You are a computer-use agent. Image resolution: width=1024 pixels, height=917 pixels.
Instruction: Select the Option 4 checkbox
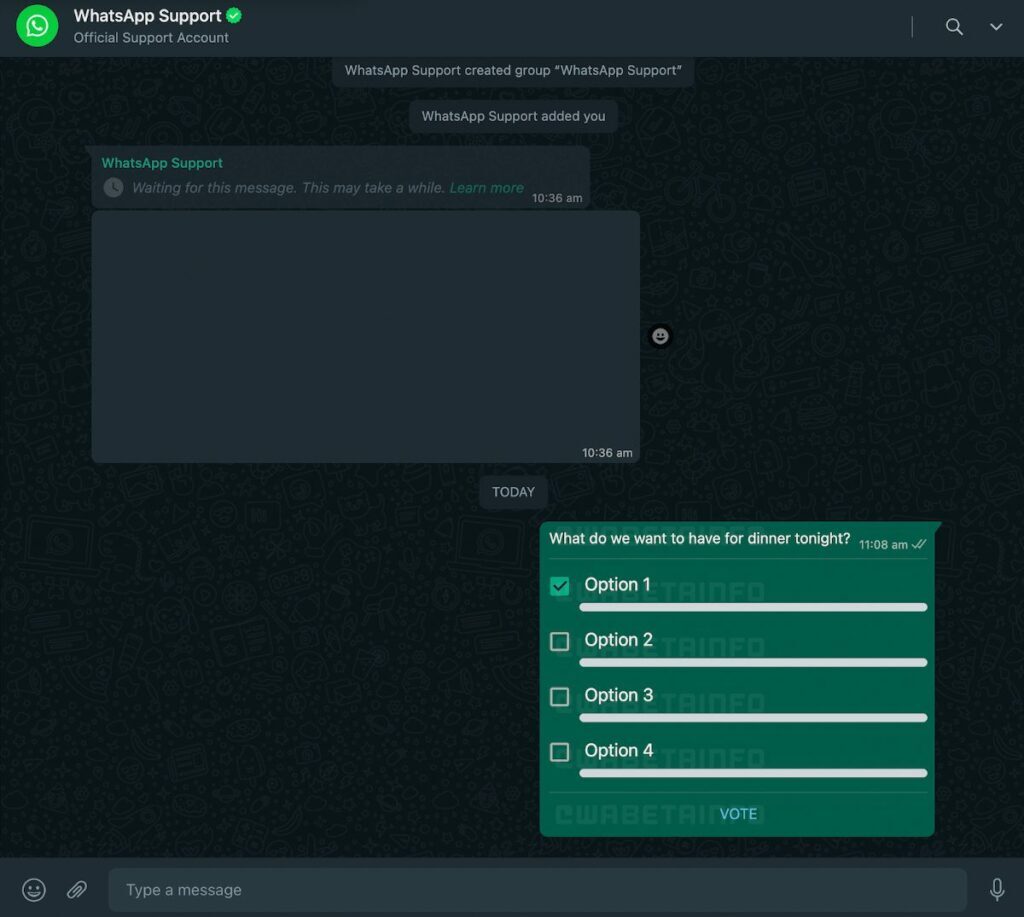click(x=560, y=751)
